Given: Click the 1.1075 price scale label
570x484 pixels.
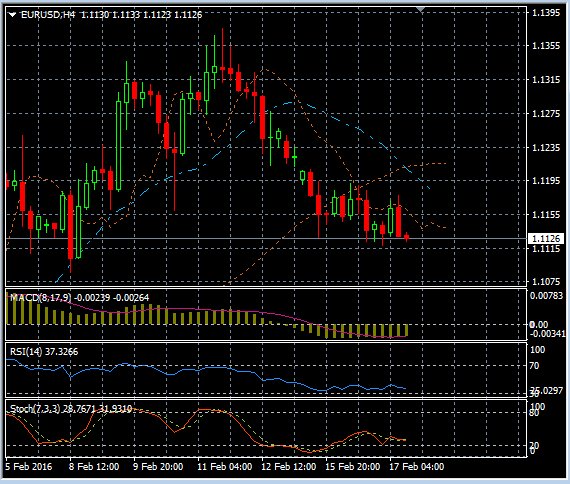Looking at the screenshot, I should point(546,281).
